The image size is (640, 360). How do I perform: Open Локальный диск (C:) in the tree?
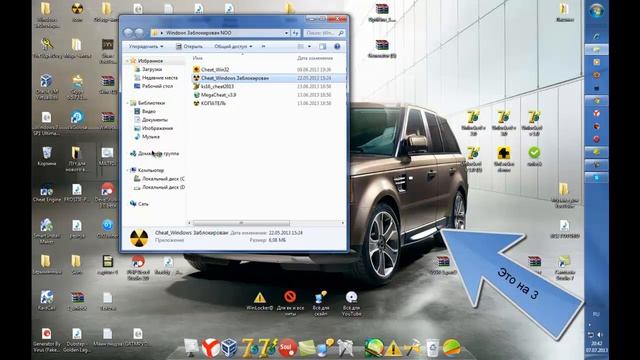click(x=163, y=179)
